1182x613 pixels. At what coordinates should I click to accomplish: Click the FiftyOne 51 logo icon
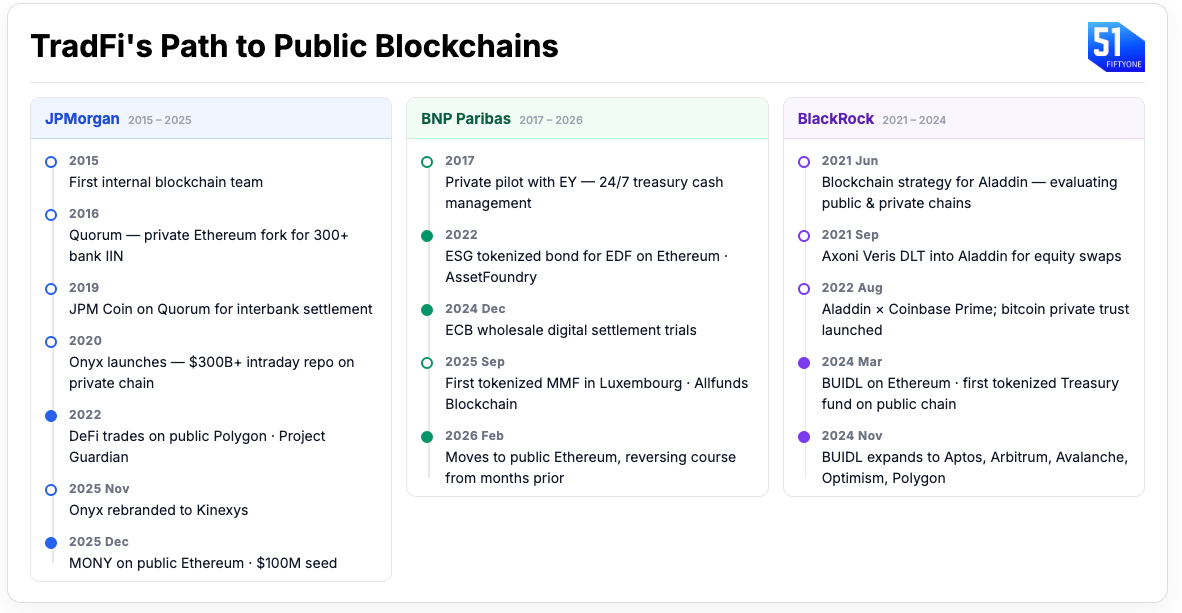(1115, 47)
